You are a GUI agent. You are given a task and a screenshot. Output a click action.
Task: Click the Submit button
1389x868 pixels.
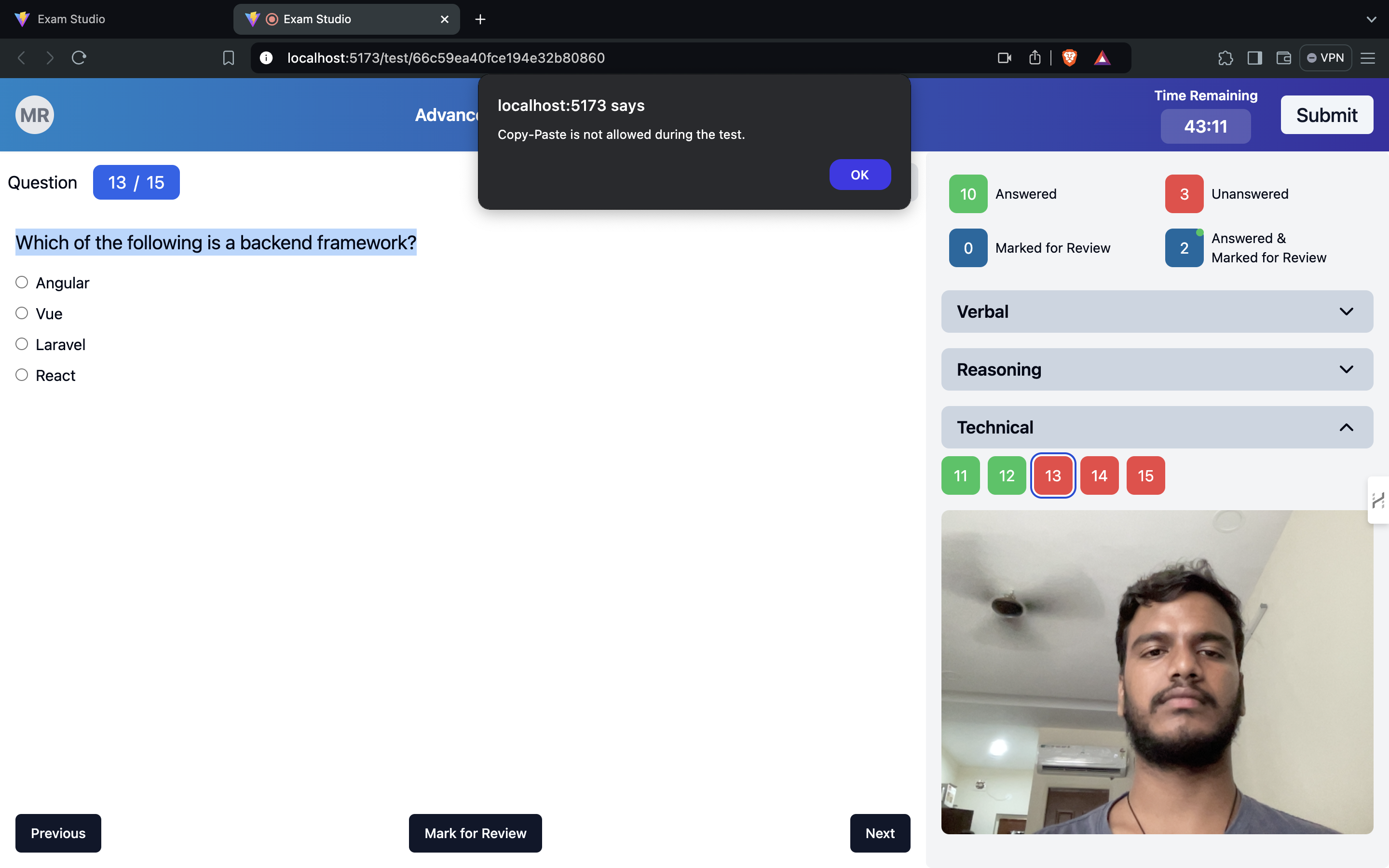[1326, 114]
